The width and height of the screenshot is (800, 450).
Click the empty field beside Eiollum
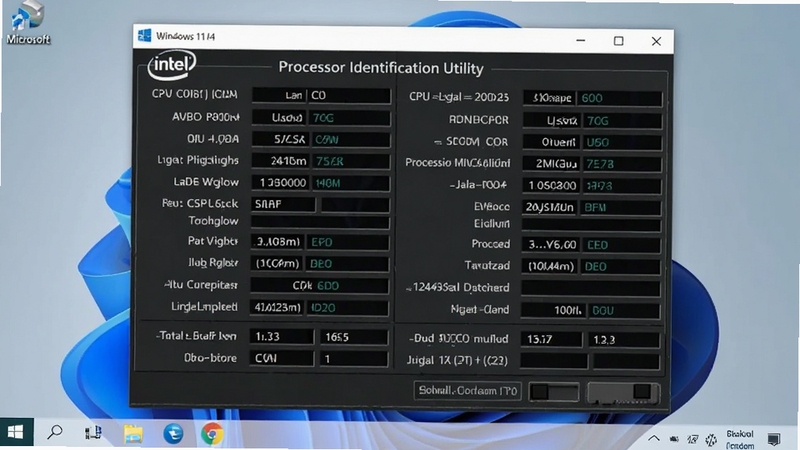[x=591, y=225]
